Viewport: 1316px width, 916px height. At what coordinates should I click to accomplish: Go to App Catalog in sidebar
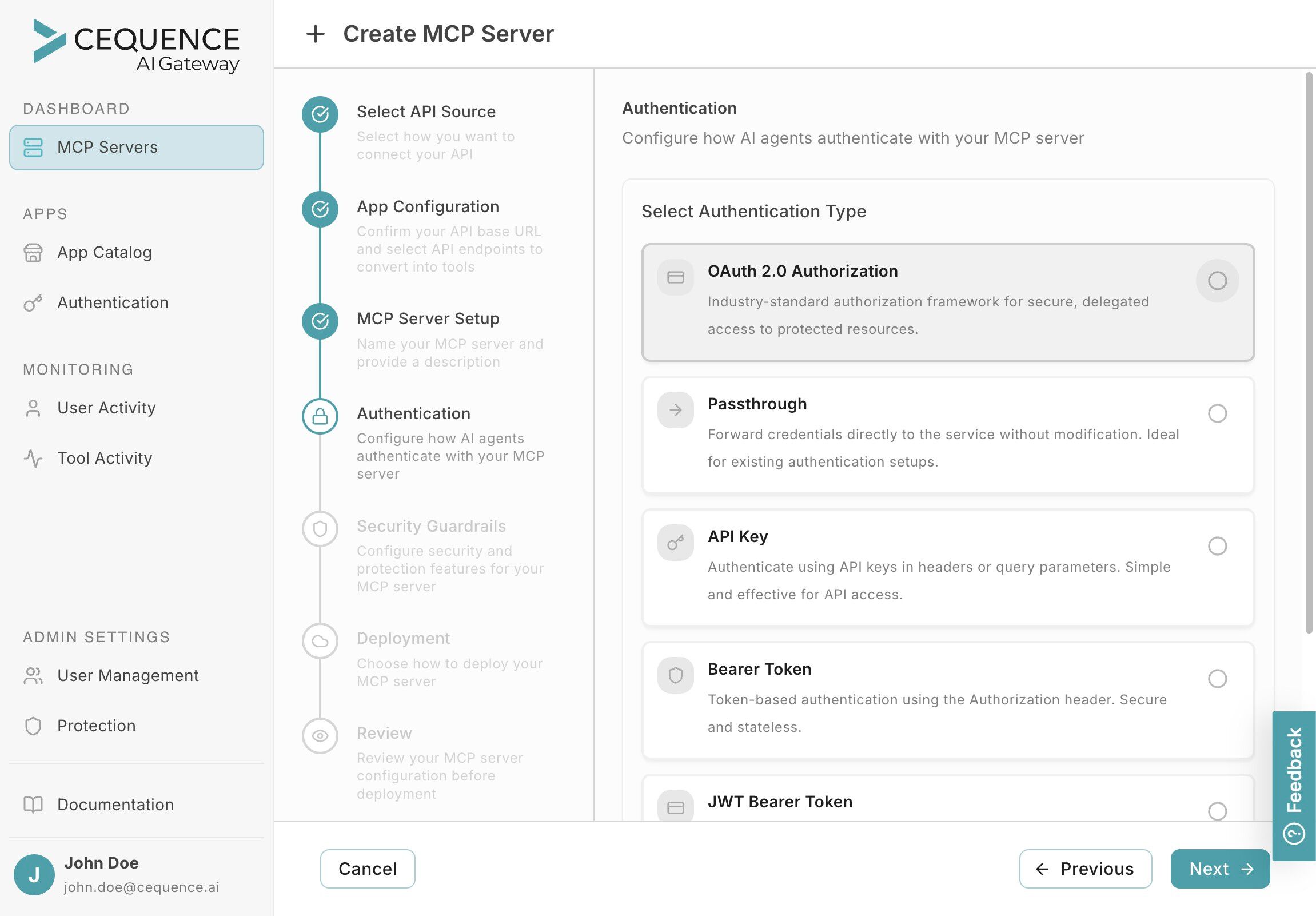coord(104,252)
